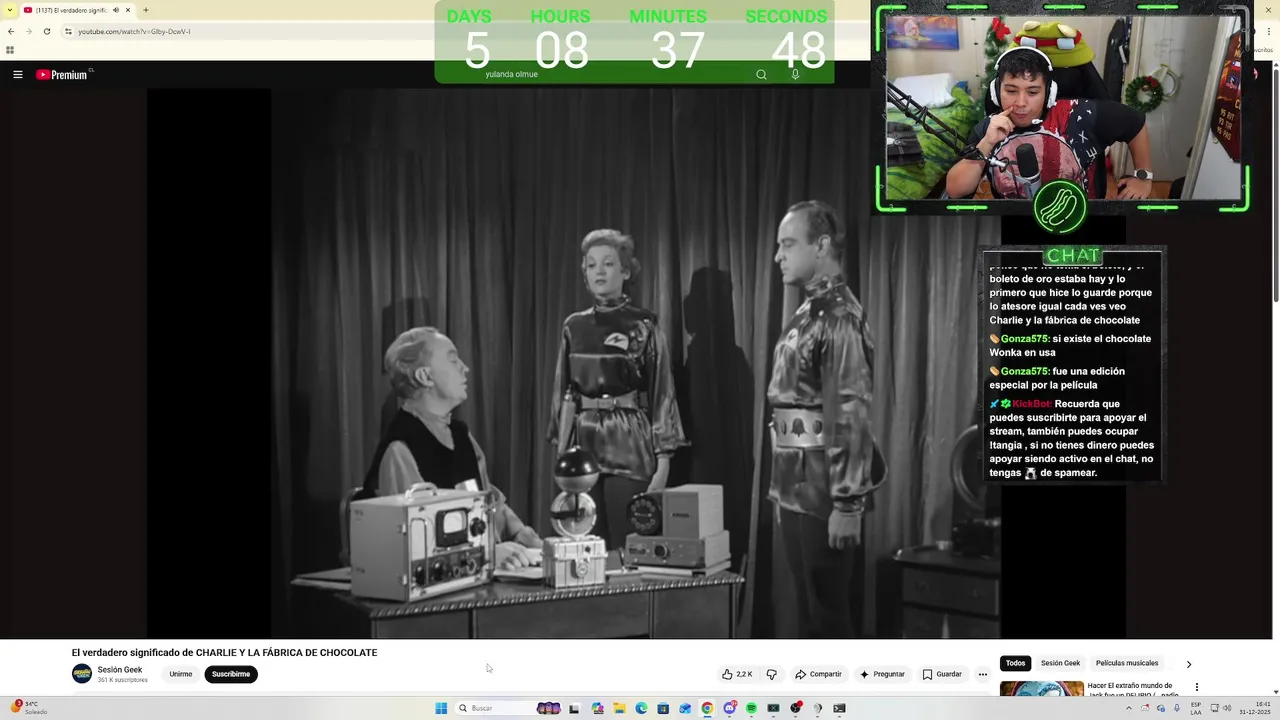Viewport: 1280px width, 720px height.
Task: Go back with browser back arrow
Action: pos(11,31)
